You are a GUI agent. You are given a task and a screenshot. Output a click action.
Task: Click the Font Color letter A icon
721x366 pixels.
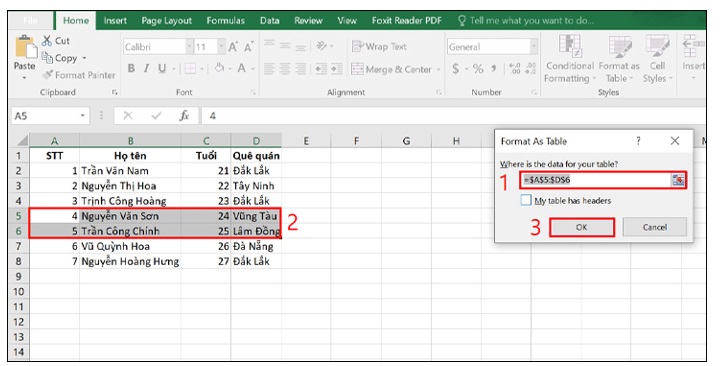pyautogui.click(x=241, y=69)
